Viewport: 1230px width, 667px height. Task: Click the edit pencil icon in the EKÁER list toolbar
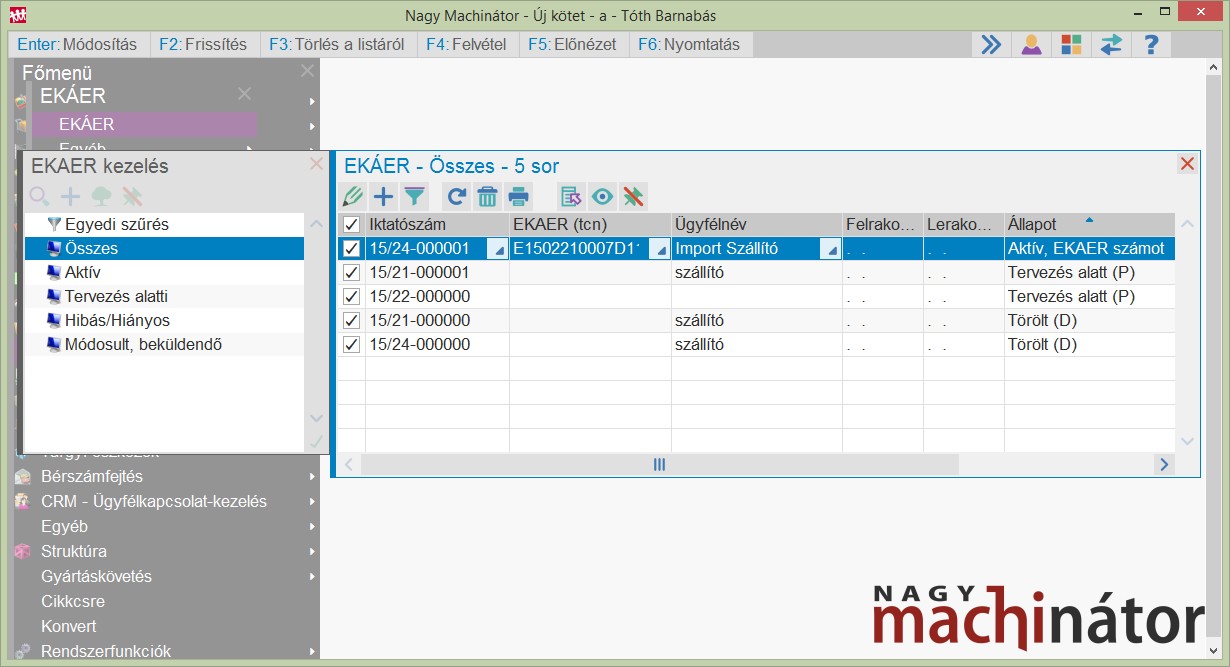pos(353,196)
